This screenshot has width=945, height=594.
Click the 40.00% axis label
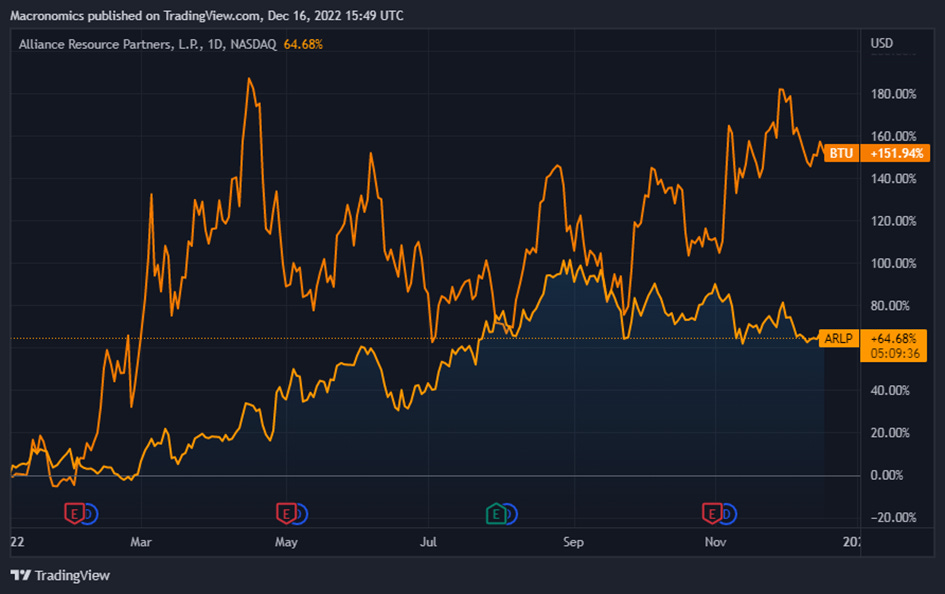890,390
